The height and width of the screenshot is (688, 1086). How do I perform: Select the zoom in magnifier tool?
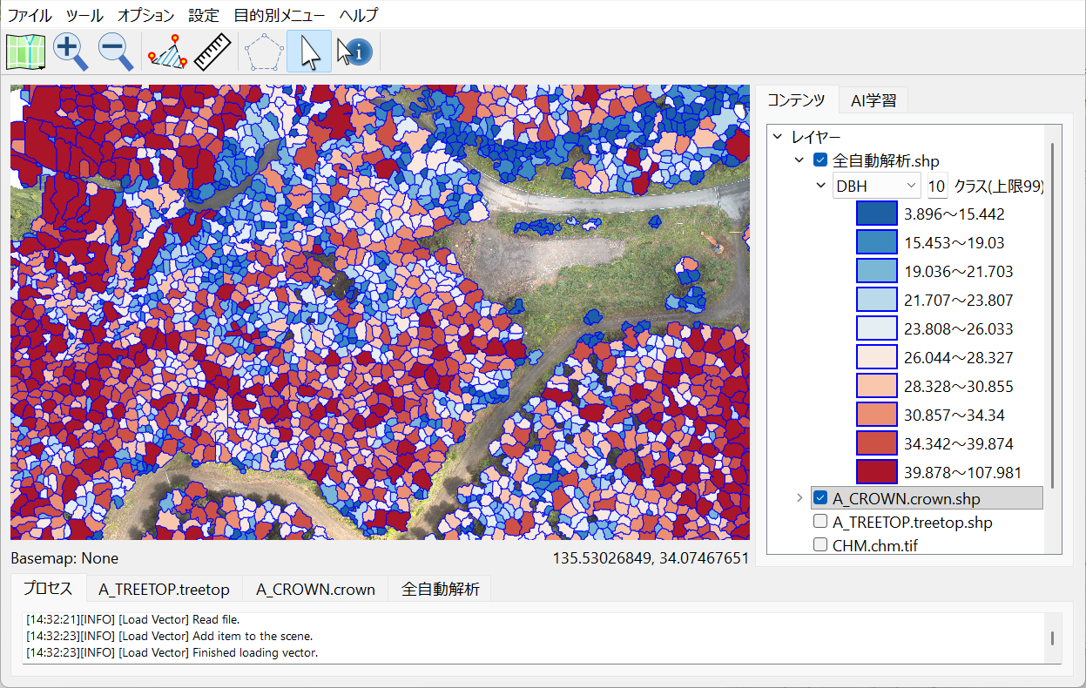[x=70, y=52]
